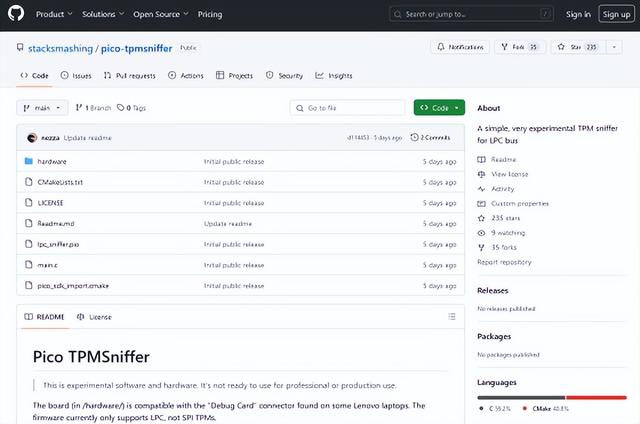Open the Update readme commit message
This screenshot has width=640, height=424.
point(87,138)
